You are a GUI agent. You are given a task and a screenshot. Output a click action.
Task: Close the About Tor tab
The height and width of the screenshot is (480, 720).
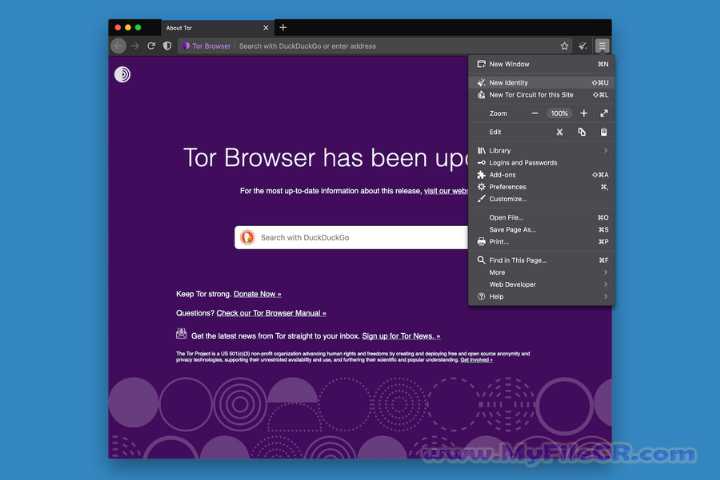tap(266, 28)
